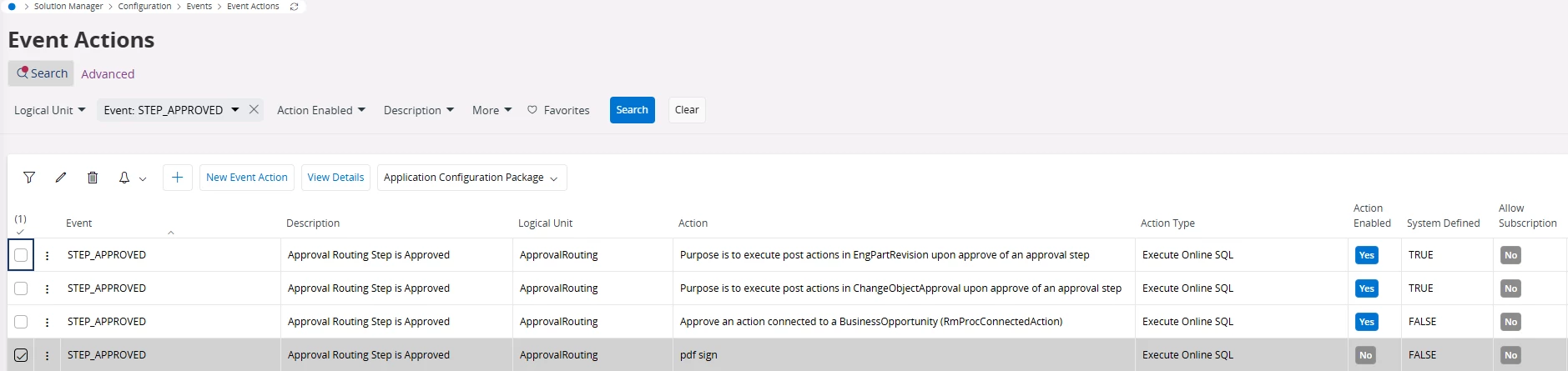This screenshot has height=371, width=1568.
Task: Click the plus add-record icon
Action: [x=177, y=178]
